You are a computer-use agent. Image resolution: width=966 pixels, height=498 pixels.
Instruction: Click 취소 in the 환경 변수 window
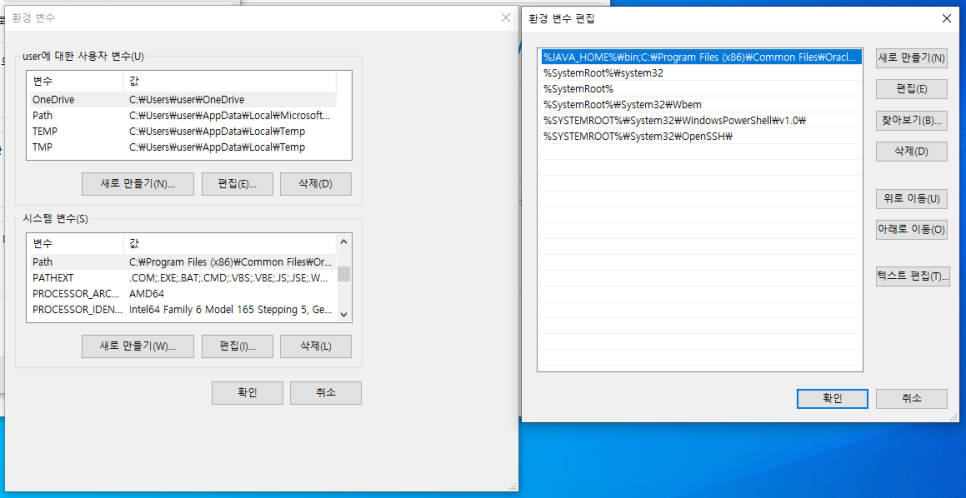325,393
